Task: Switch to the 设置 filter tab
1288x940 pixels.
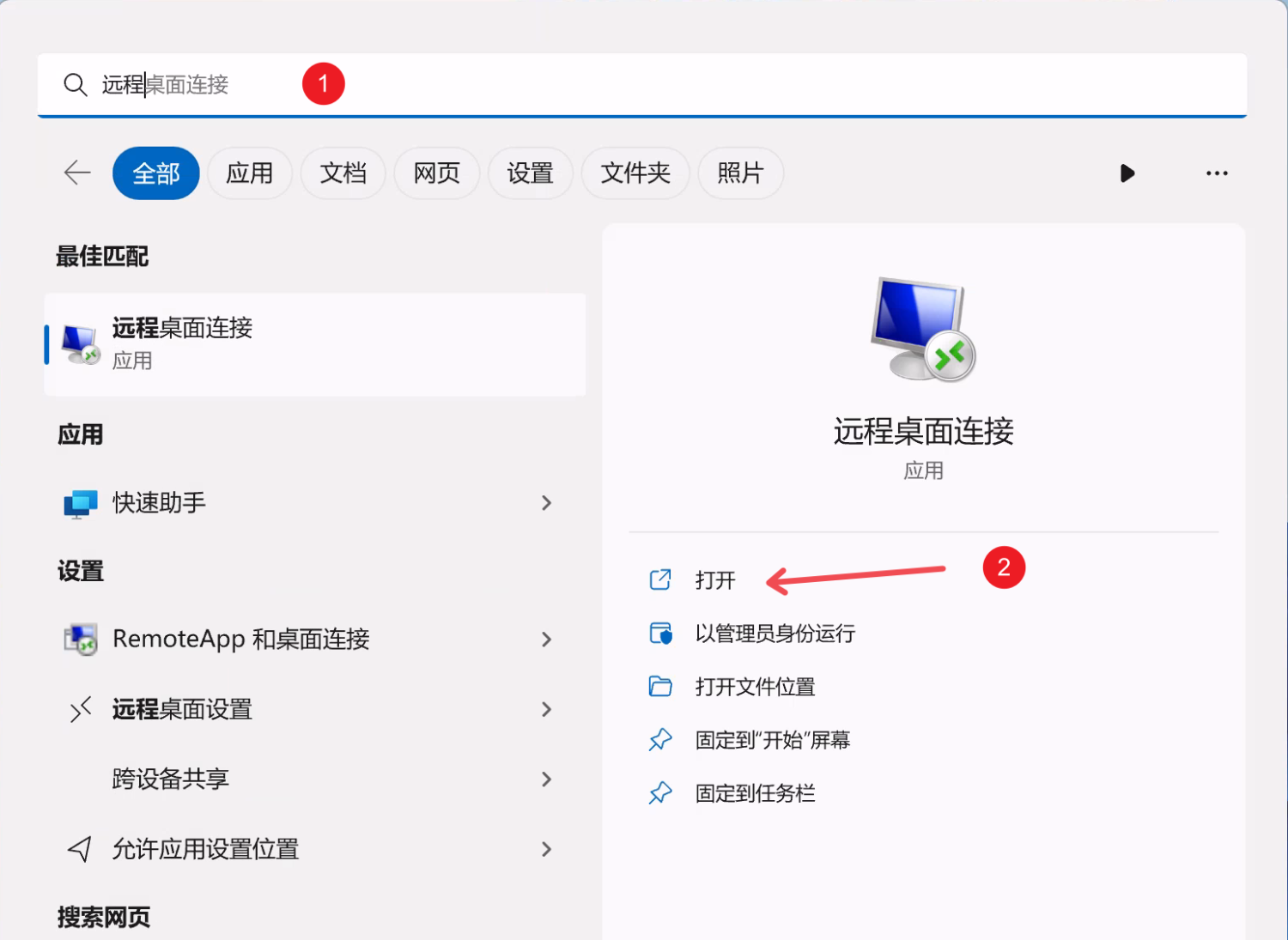Action: [x=531, y=173]
